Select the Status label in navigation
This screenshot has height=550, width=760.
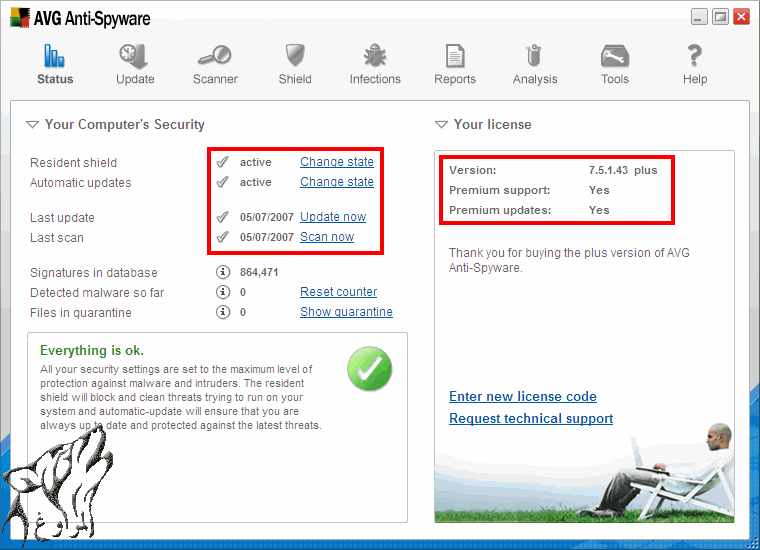55,79
